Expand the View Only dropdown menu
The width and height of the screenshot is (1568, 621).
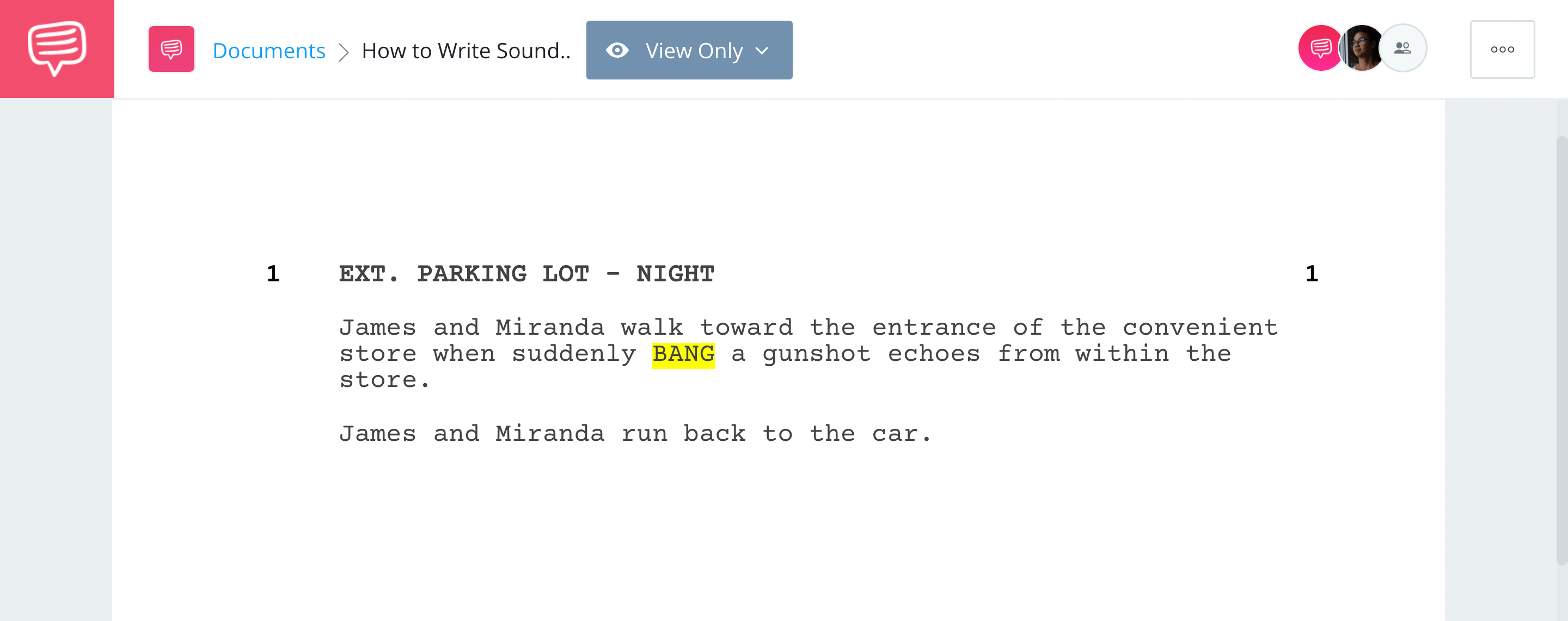point(689,49)
